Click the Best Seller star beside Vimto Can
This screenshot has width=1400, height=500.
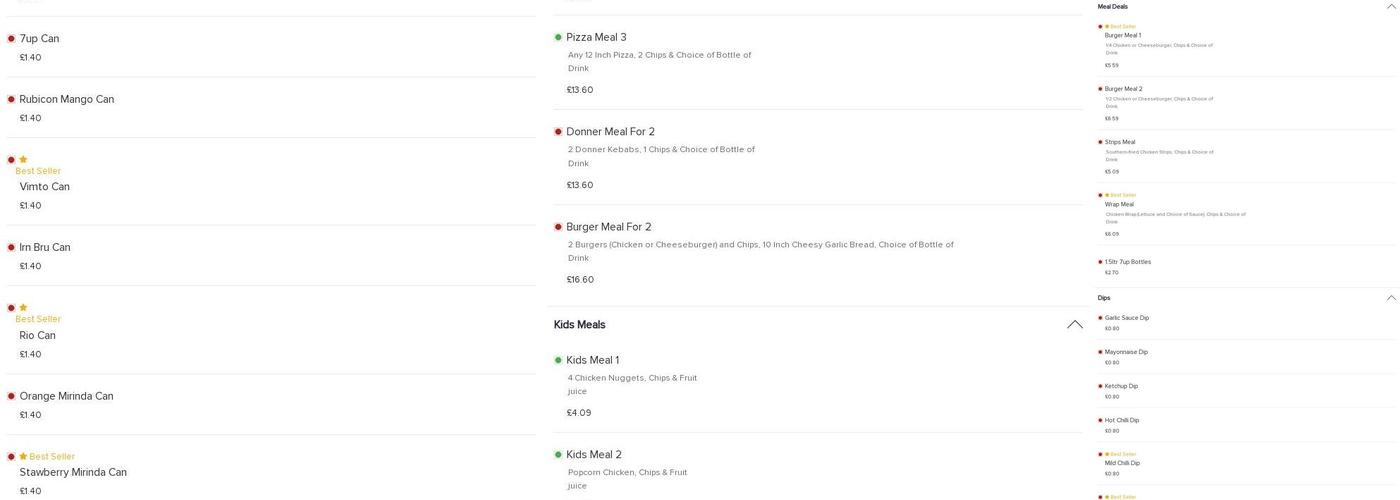23,160
